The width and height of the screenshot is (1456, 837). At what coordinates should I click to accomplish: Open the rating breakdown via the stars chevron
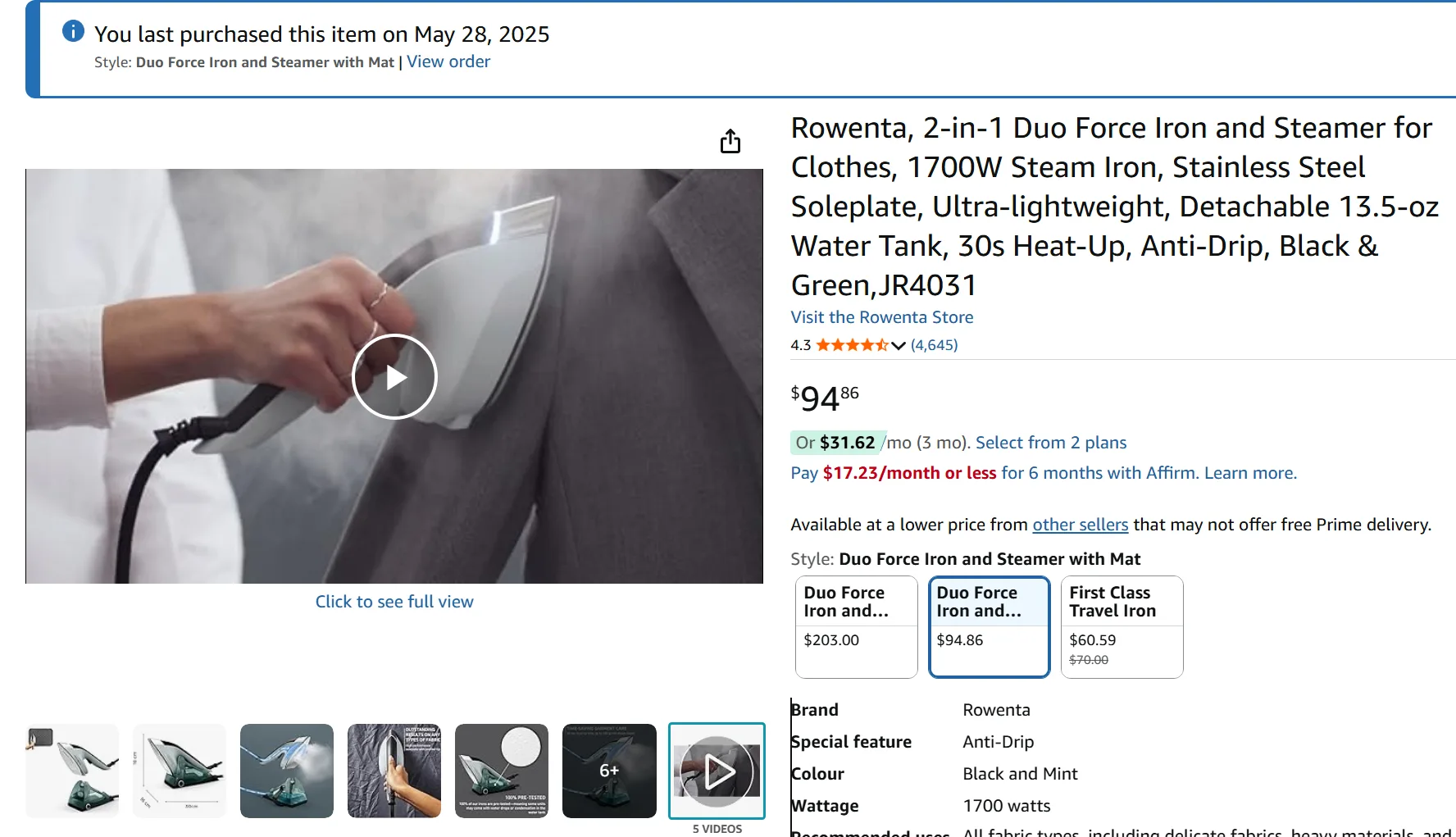(899, 346)
